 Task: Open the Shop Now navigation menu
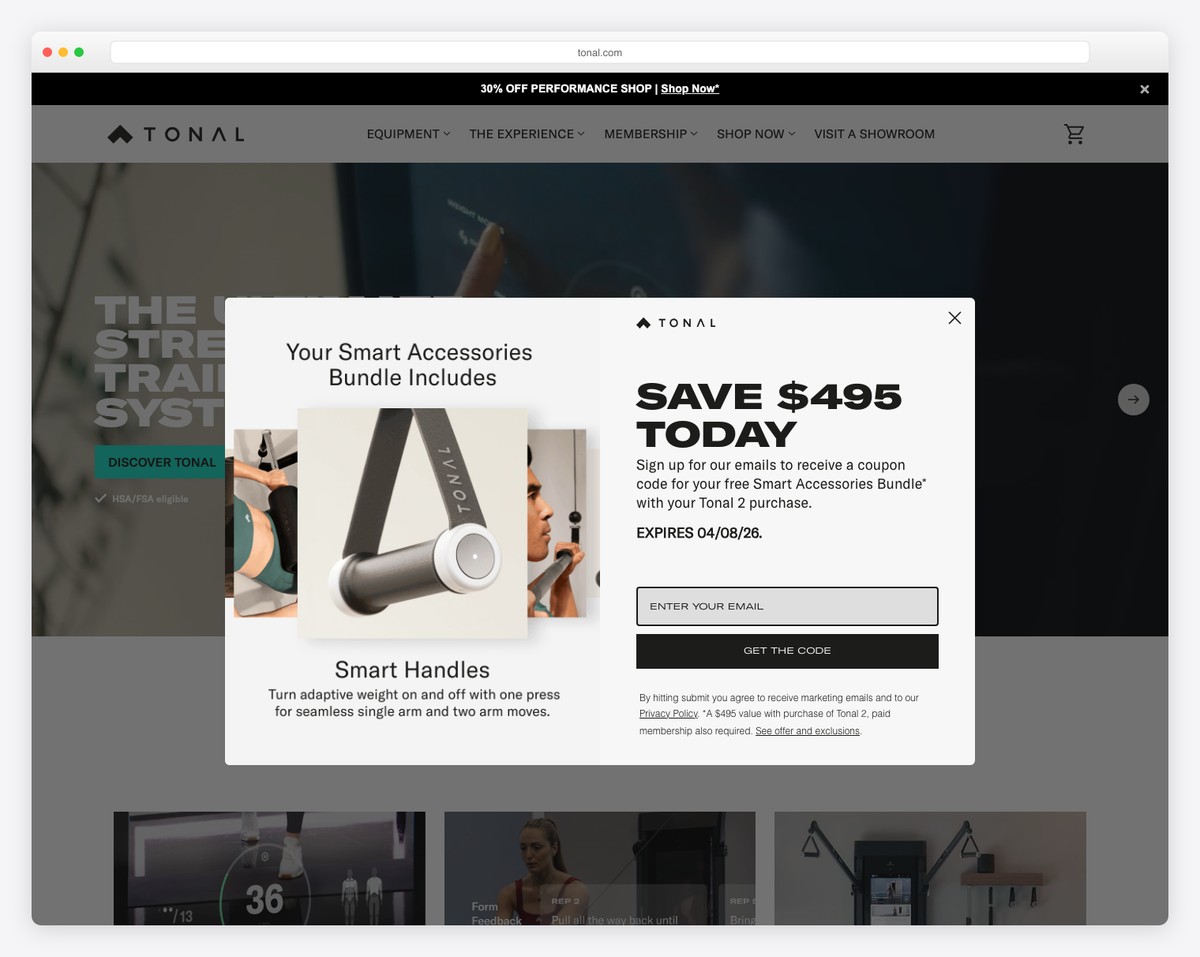[756, 134]
